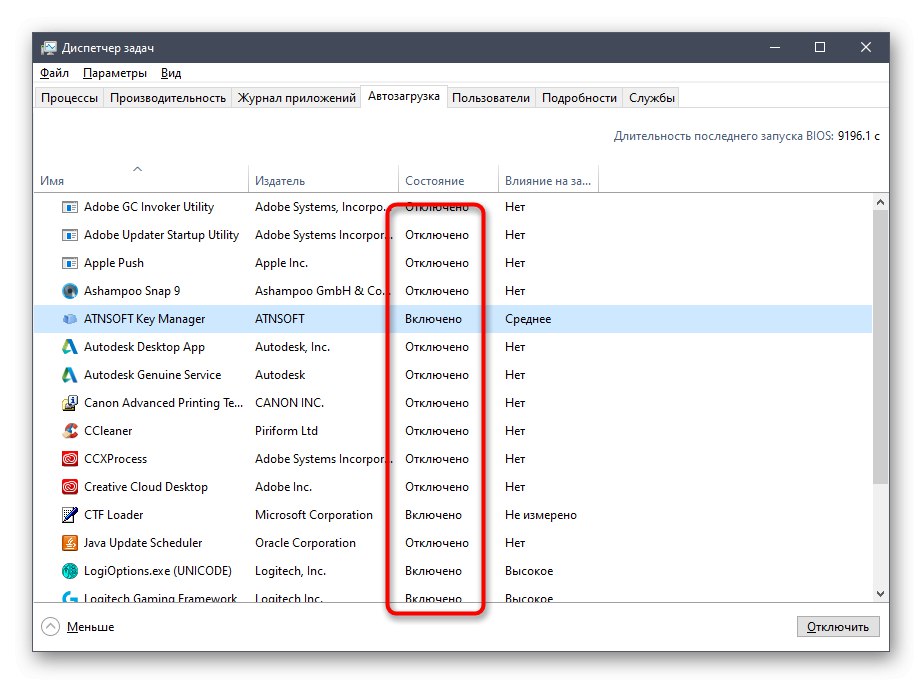
Task: Click the Creative Cloud Desktop icon
Action: click(69, 487)
